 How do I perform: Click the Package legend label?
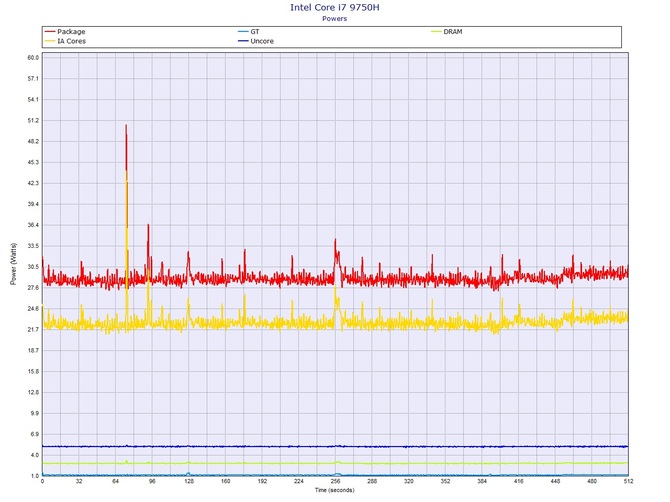coord(71,32)
